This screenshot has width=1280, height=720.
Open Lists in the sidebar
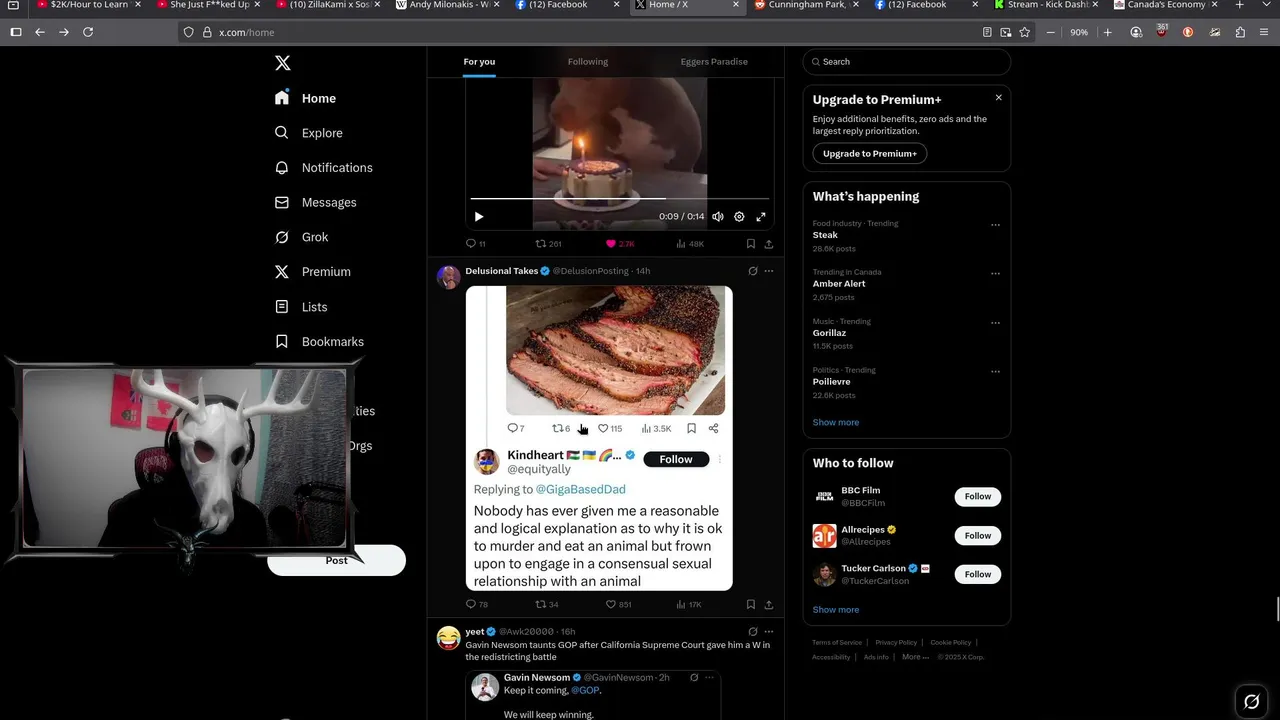click(300, 307)
